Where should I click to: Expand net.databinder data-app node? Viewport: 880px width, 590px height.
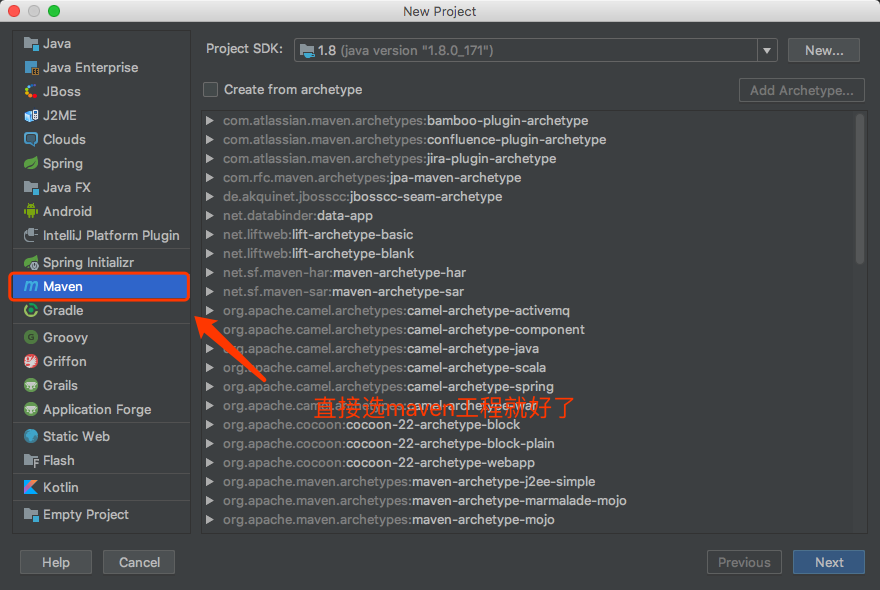click(209, 216)
